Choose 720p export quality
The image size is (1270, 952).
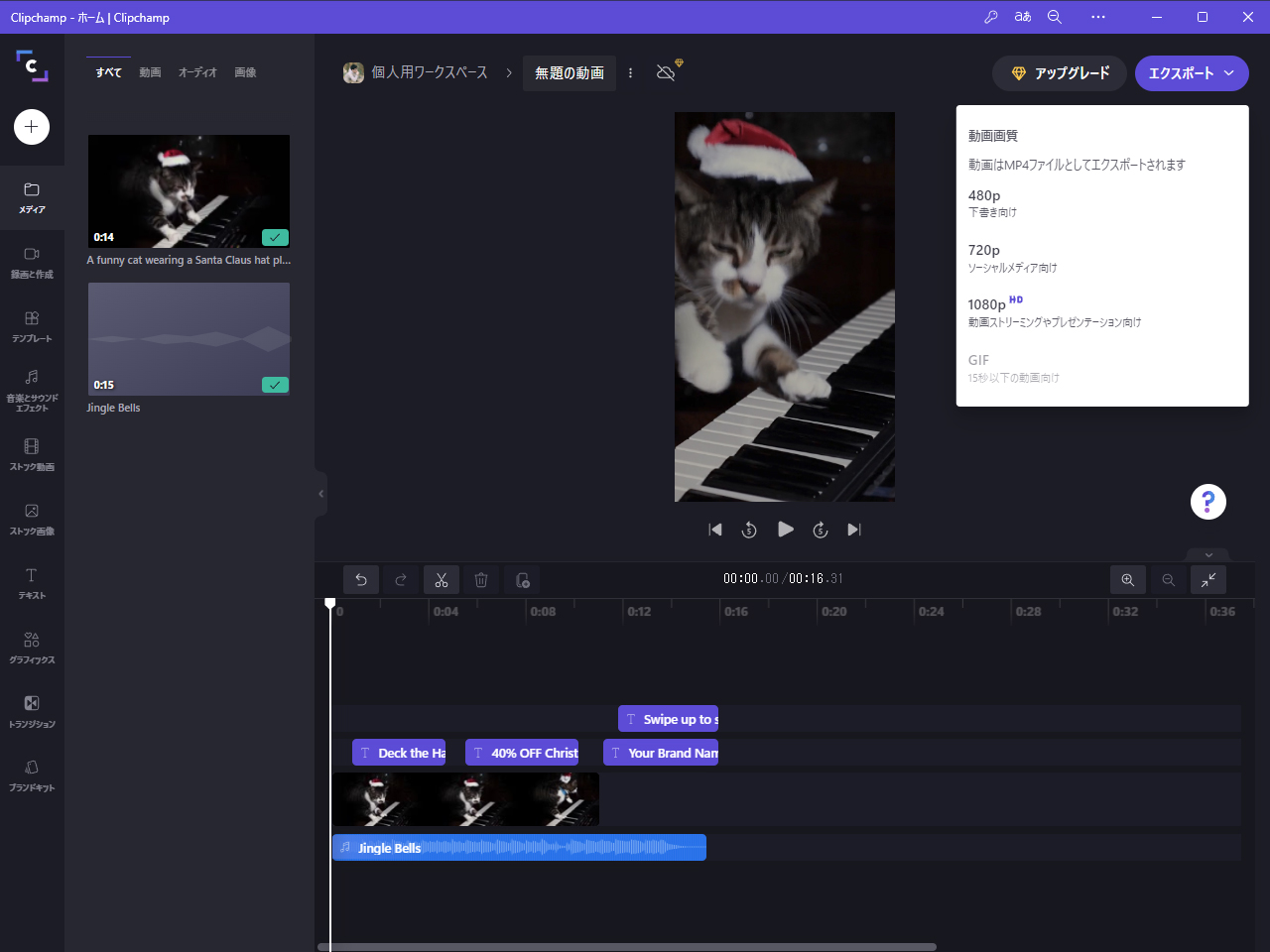pyautogui.click(x=1102, y=258)
